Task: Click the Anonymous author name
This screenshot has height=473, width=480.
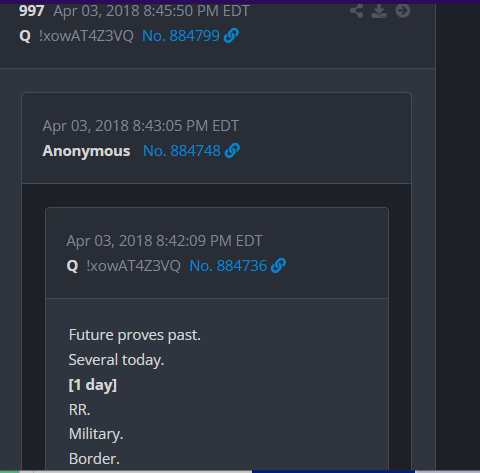Action: tap(86, 151)
